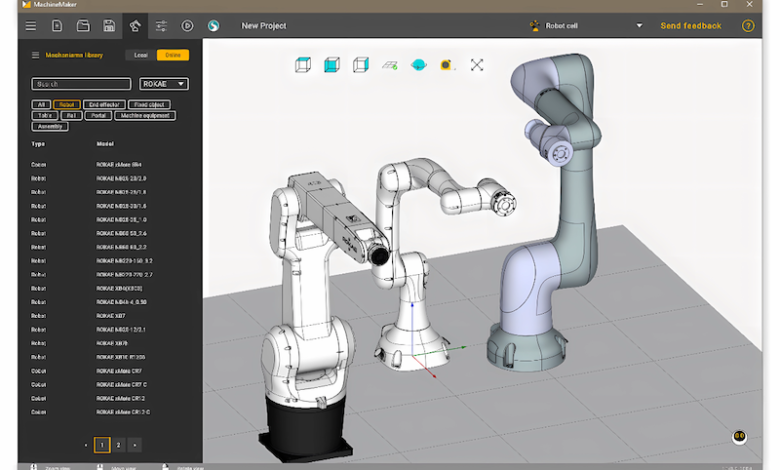Toggle the floor grid icon
Screen dimensions: 780x470
tap(390, 65)
